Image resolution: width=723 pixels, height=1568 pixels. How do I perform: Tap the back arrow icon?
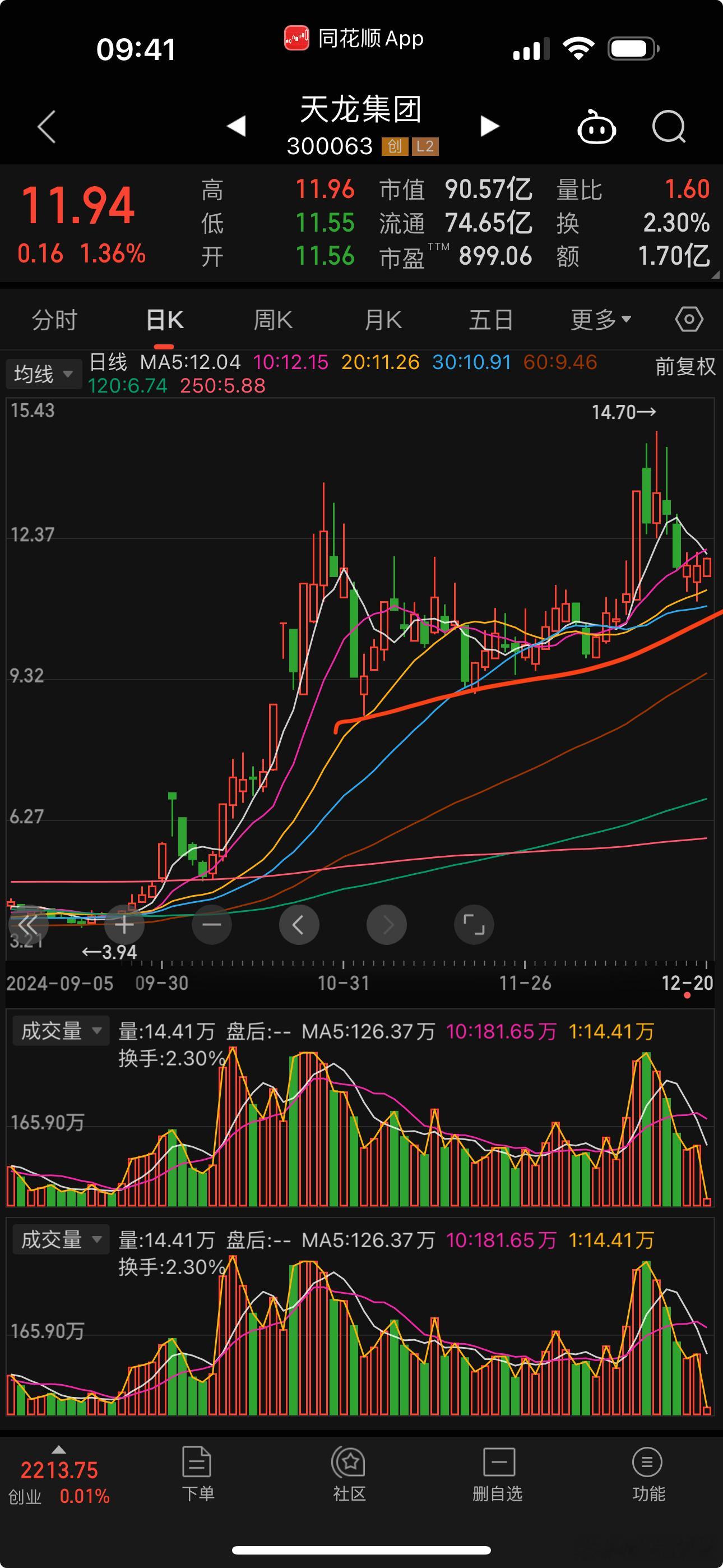47,127
